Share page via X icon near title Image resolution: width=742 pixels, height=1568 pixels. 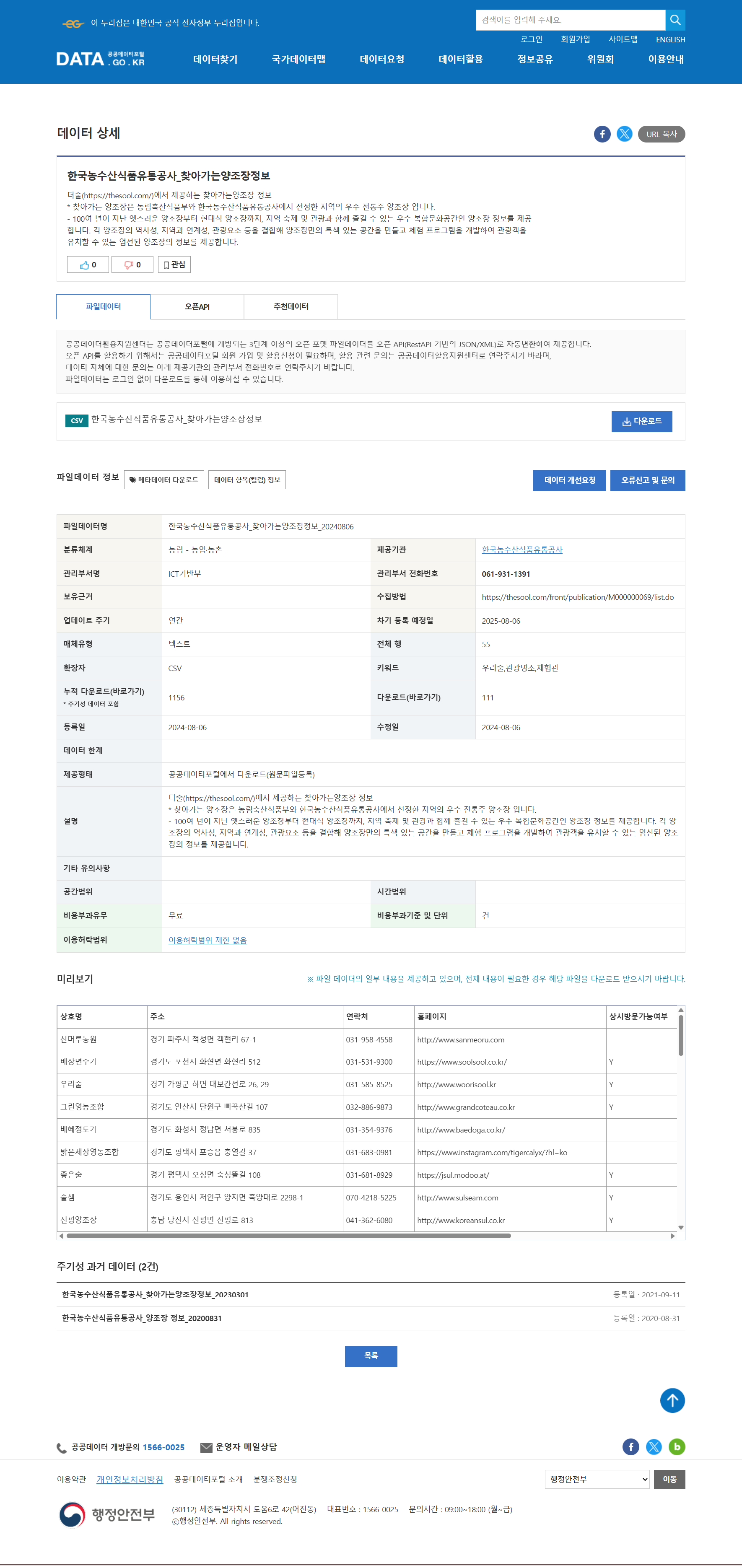624,134
